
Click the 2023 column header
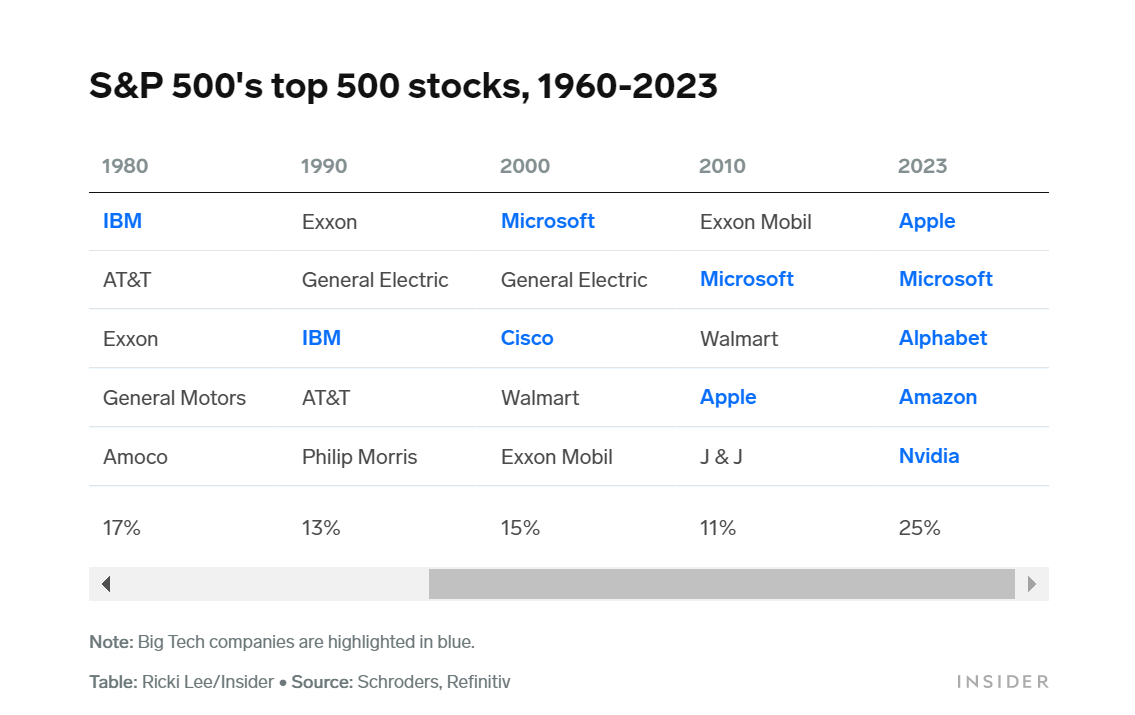click(x=922, y=166)
